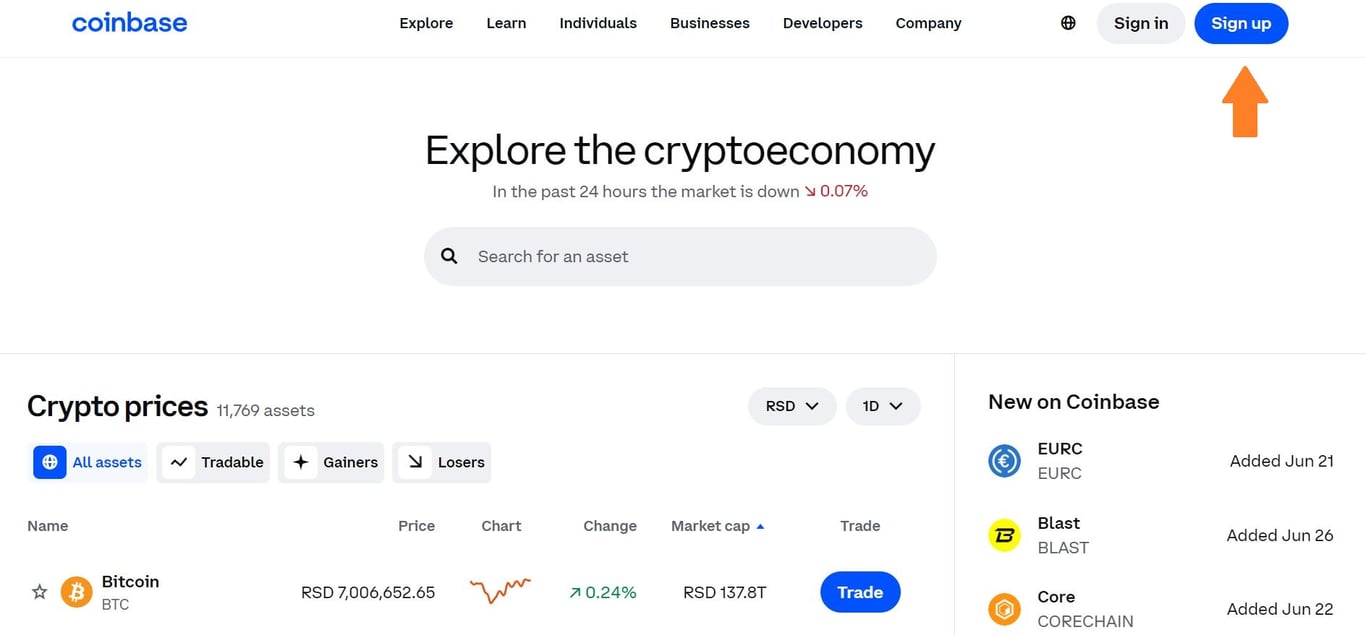Click the Blast coin icon
Viewport: 1366px width, 635px height.
point(1004,534)
